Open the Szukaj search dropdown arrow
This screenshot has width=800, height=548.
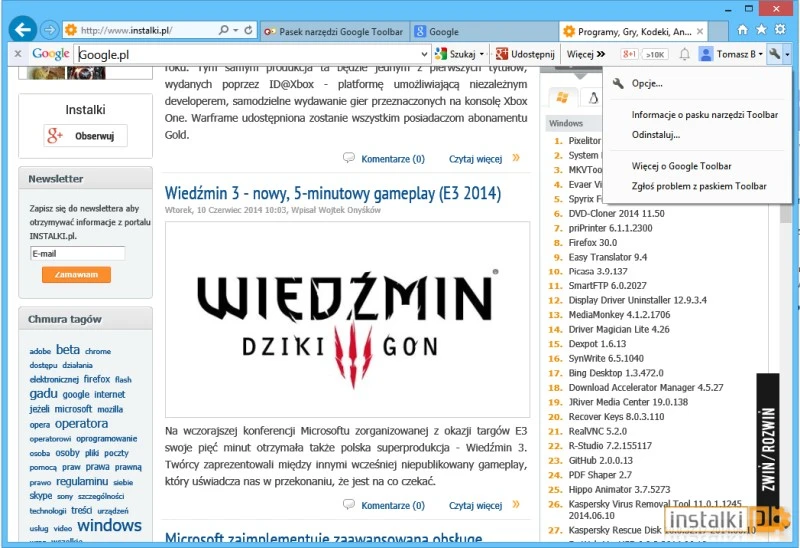481,54
